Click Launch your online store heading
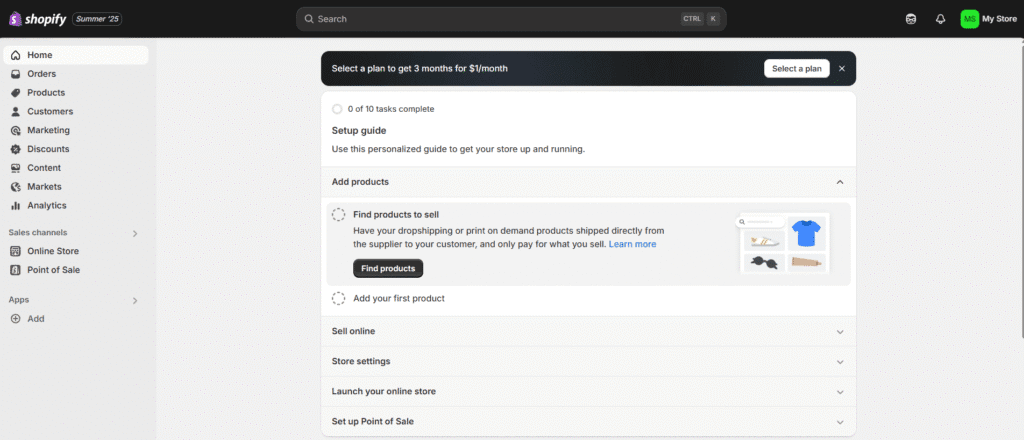The width and height of the screenshot is (1024, 440). 384,391
